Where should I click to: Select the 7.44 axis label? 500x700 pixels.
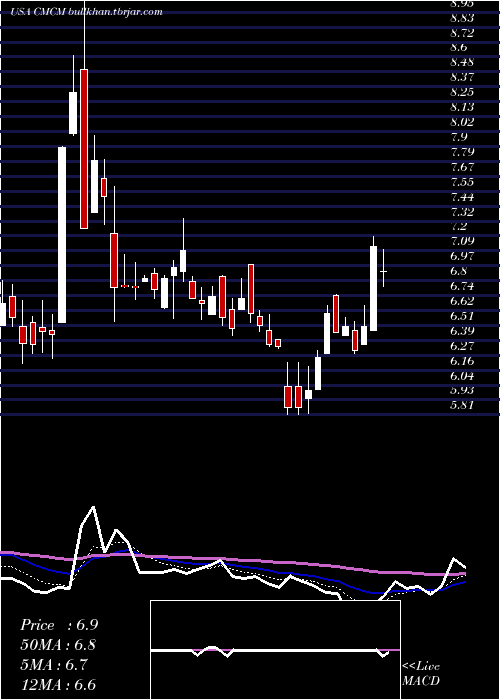[x=462, y=196]
